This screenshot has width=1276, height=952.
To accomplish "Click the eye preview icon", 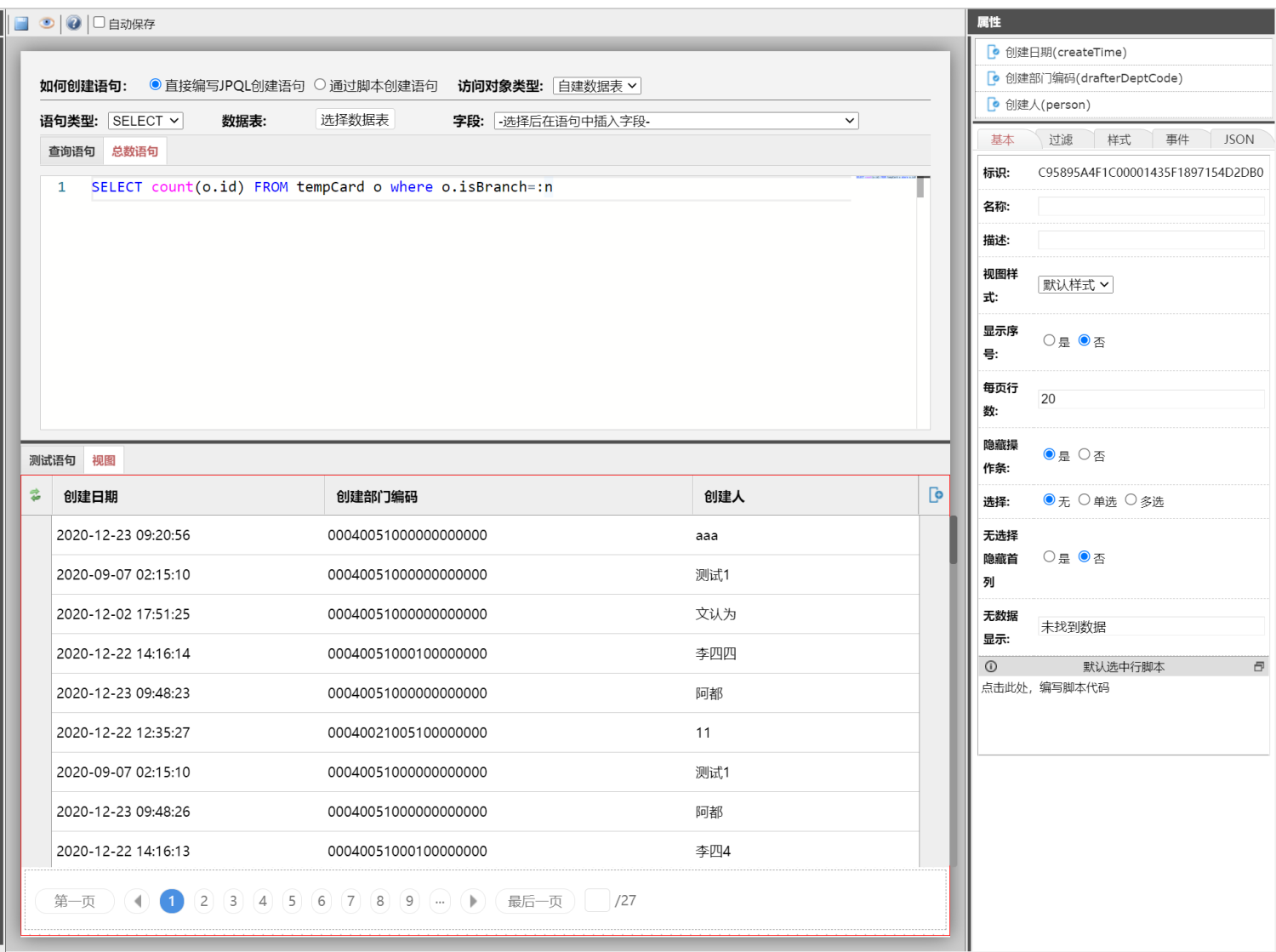I will (47, 23).
